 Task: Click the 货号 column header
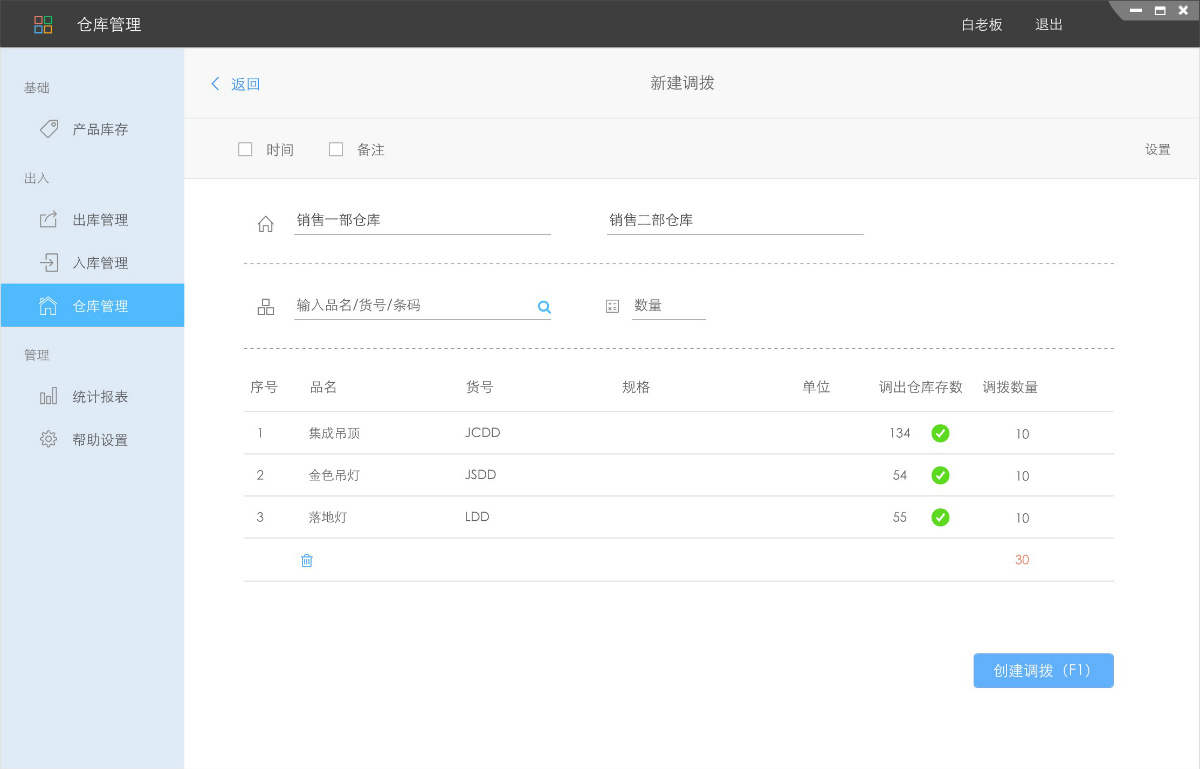(x=479, y=387)
